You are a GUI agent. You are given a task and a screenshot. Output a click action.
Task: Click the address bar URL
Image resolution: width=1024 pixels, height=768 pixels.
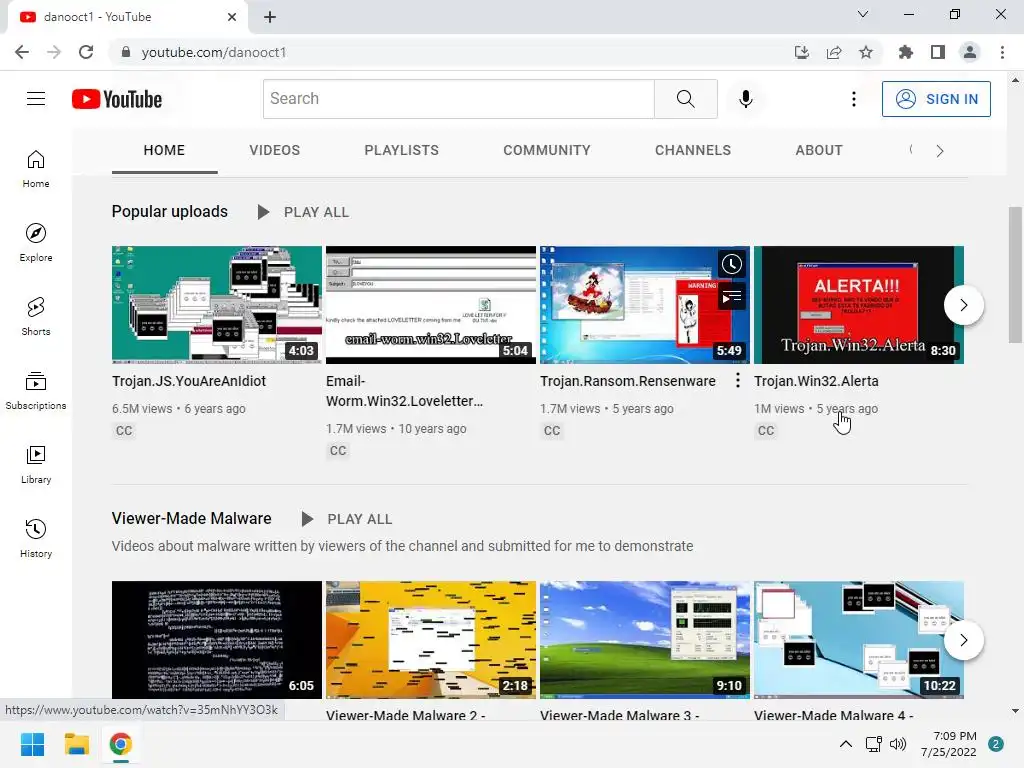coord(214,52)
